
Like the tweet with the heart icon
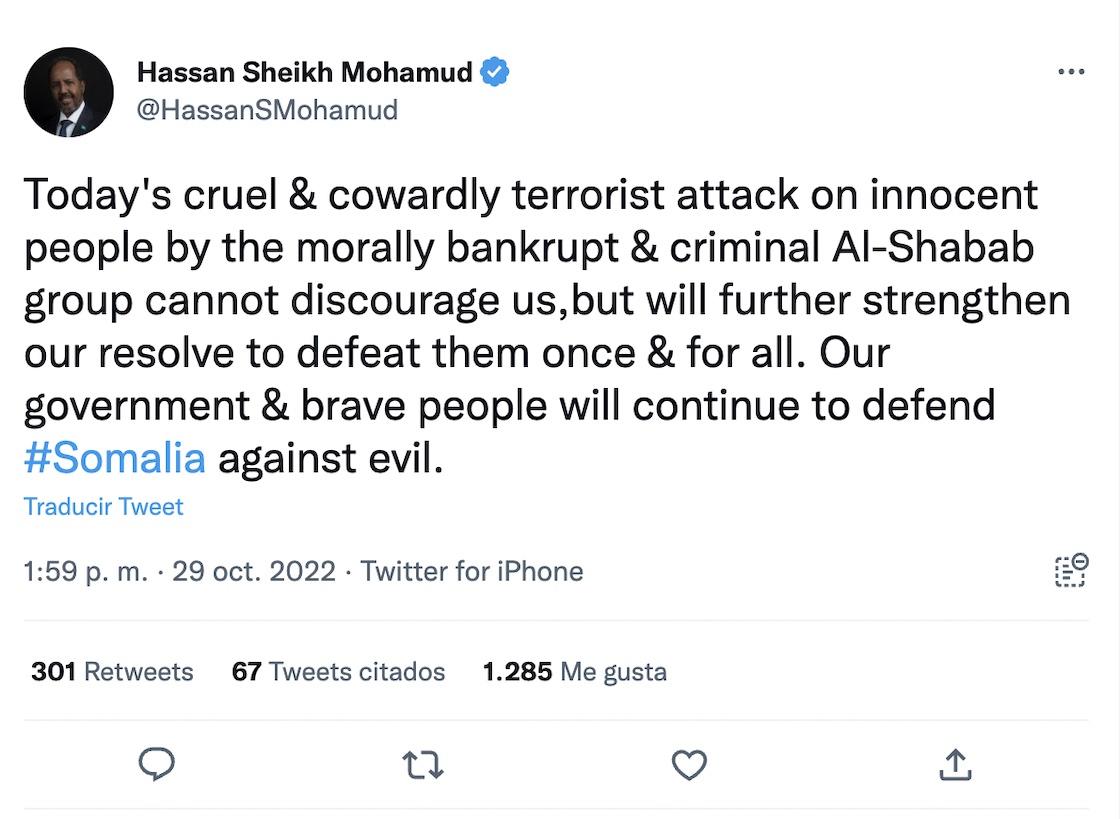[x=689, y=766]
